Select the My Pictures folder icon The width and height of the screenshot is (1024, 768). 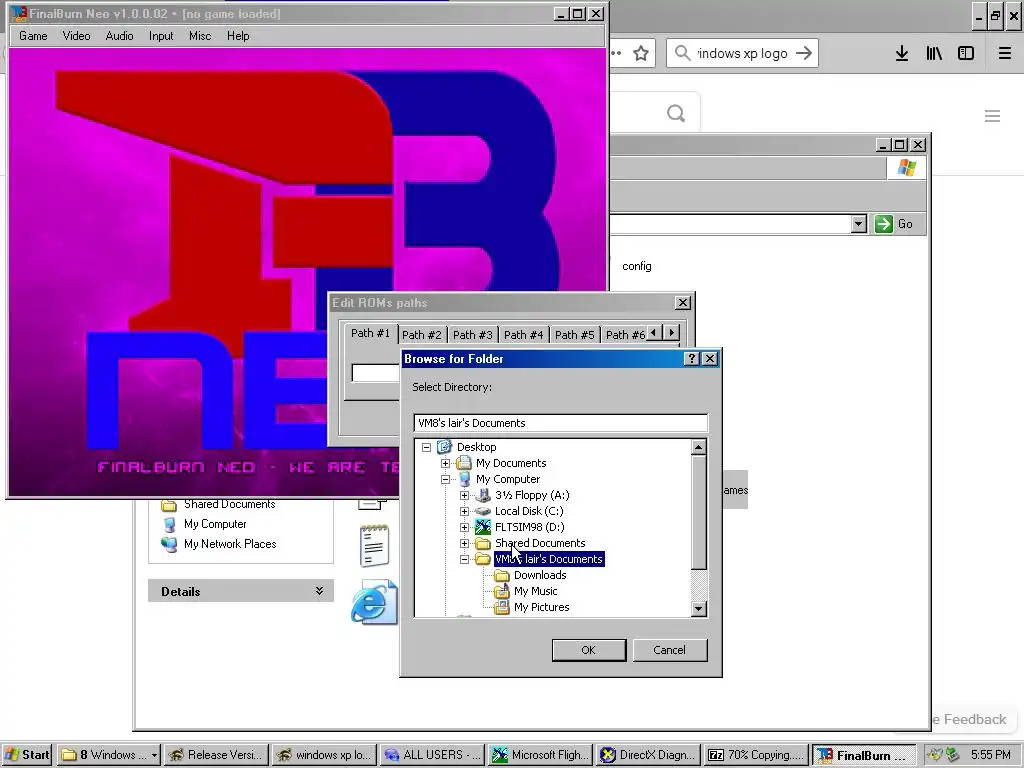pos(502,607)
